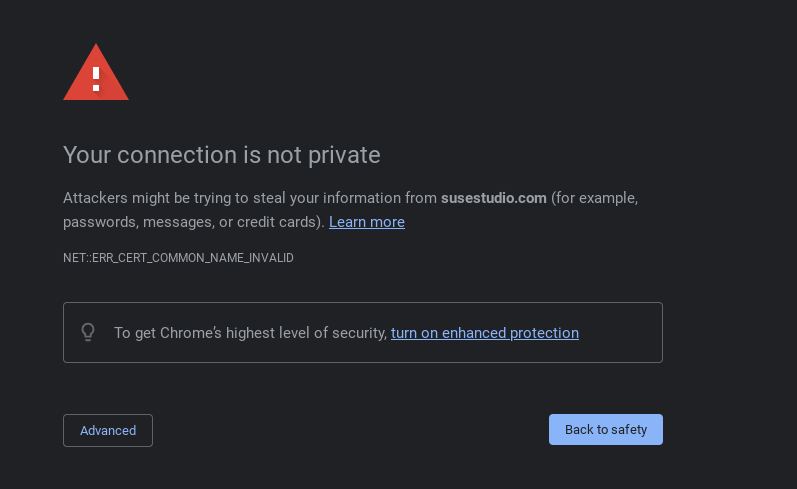The width and height of the screenshot is (797, 489).
Task: Open the Learn more link
Action: point(366,222)
